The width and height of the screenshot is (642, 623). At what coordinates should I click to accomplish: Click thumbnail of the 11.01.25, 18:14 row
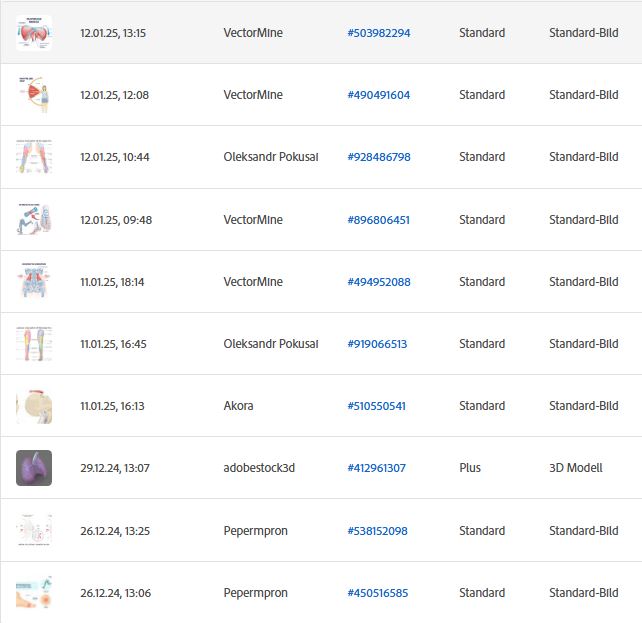coord(34,282)
